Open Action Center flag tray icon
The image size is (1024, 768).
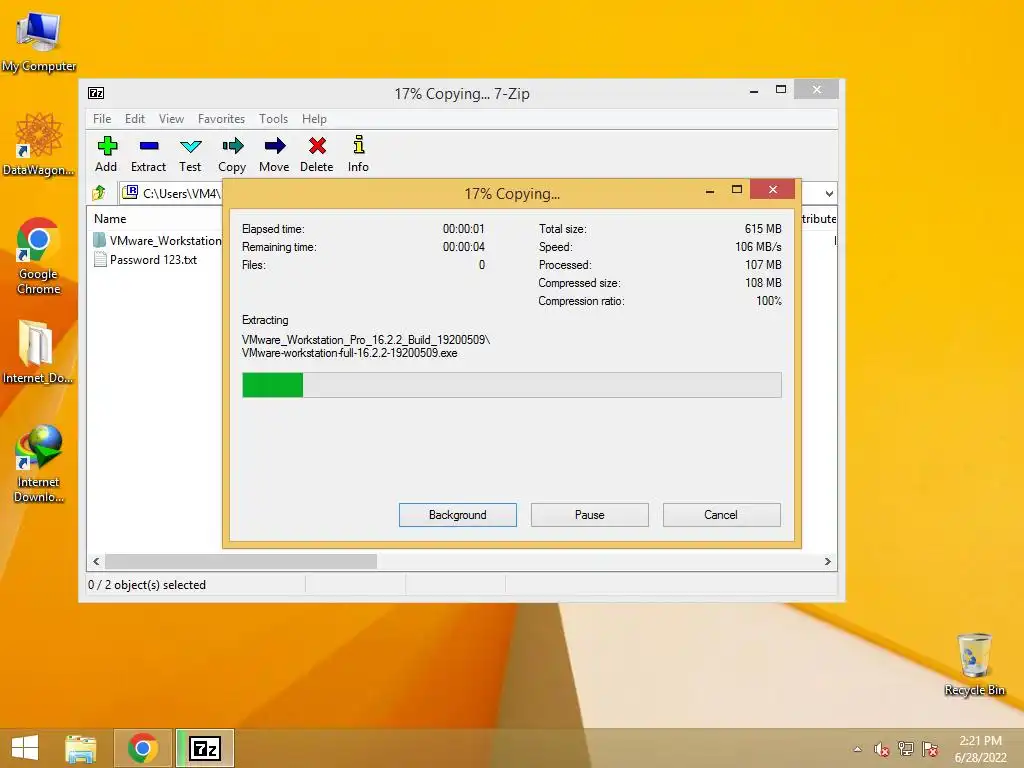[930, 749]
